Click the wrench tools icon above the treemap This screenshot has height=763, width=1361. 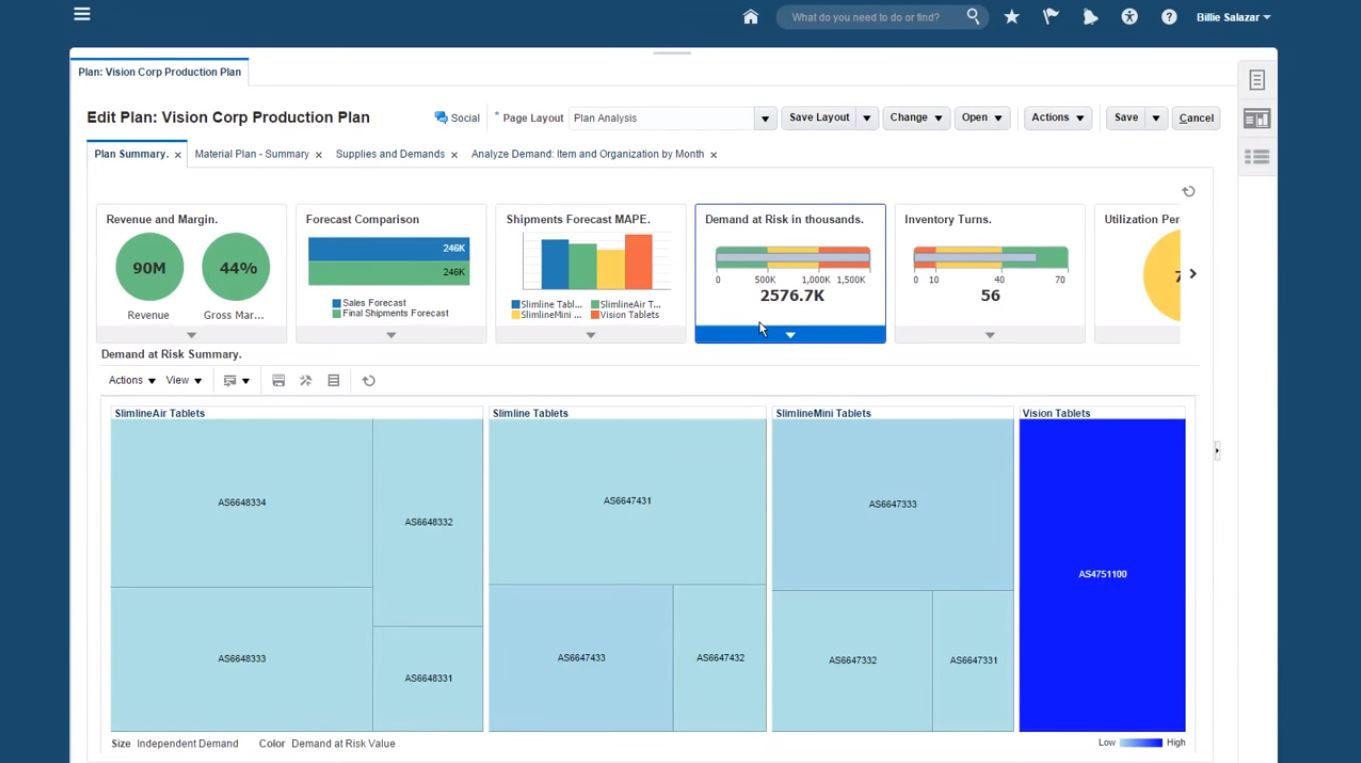click(x=306, y=380)
